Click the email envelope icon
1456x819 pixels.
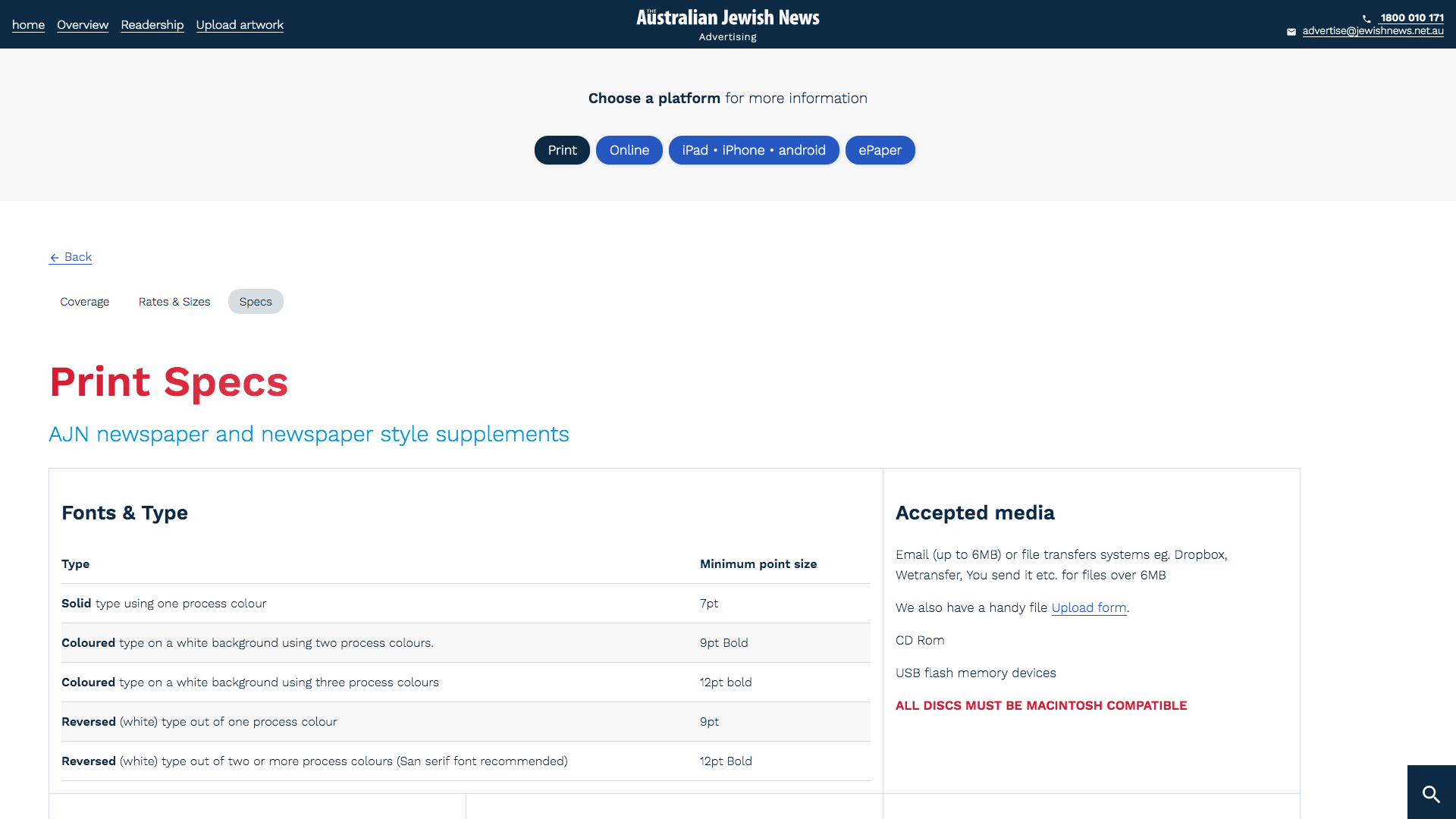(1291, 32)
